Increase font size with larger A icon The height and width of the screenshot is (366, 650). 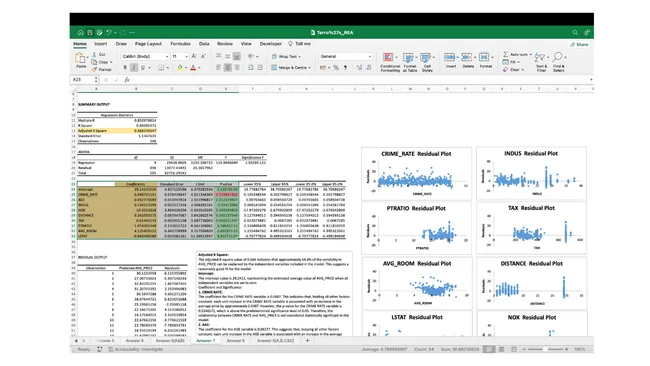coord(194,56)
